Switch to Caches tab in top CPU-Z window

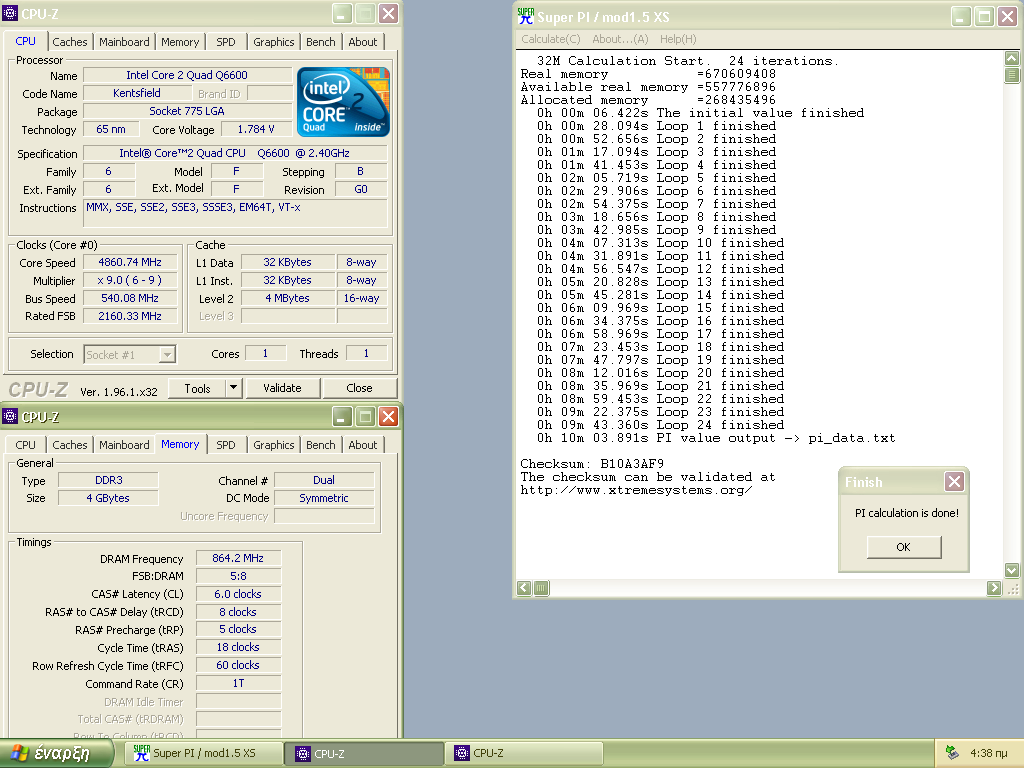[69, 42]
